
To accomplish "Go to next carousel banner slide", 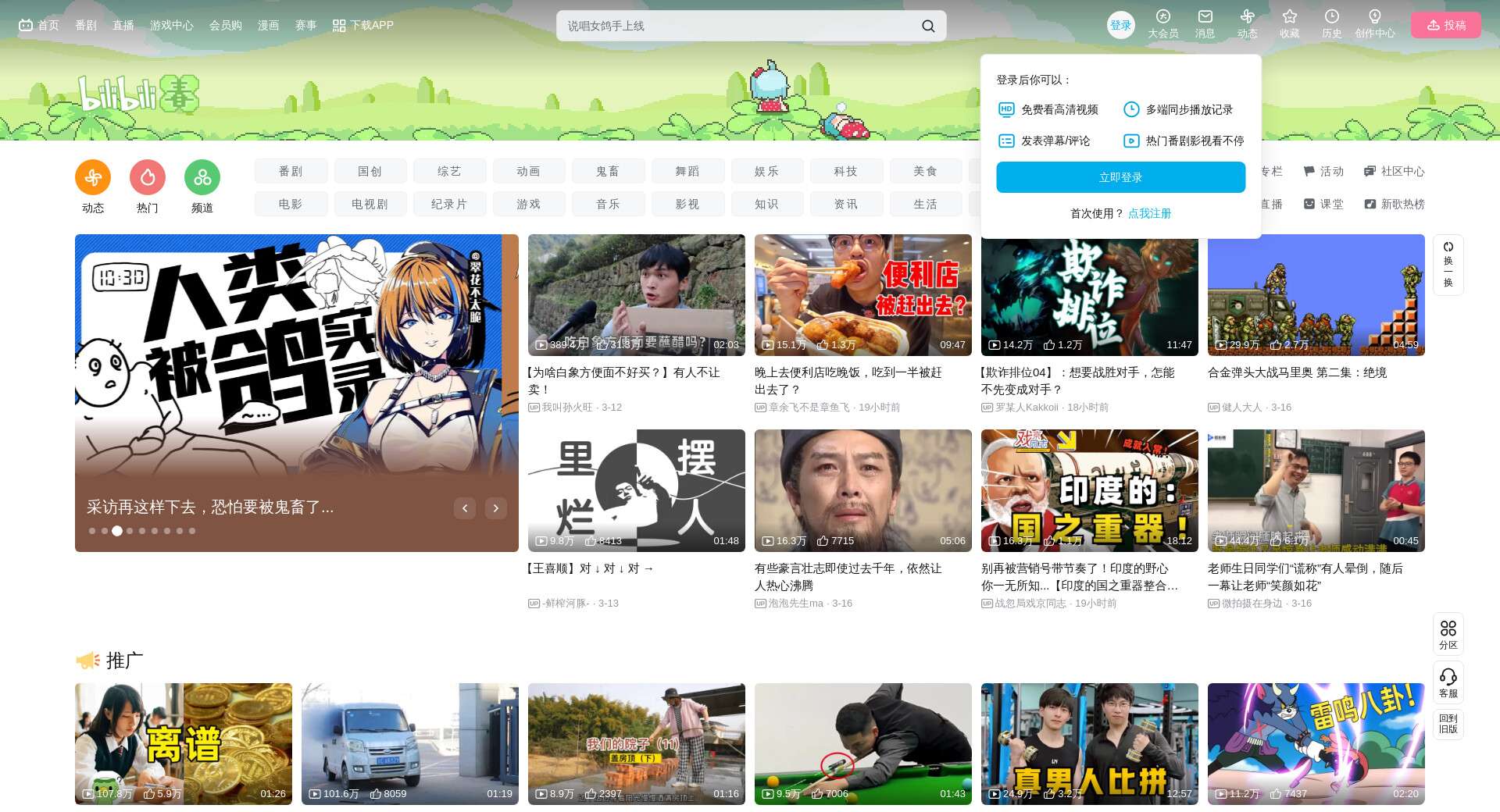I will (496, 508).
